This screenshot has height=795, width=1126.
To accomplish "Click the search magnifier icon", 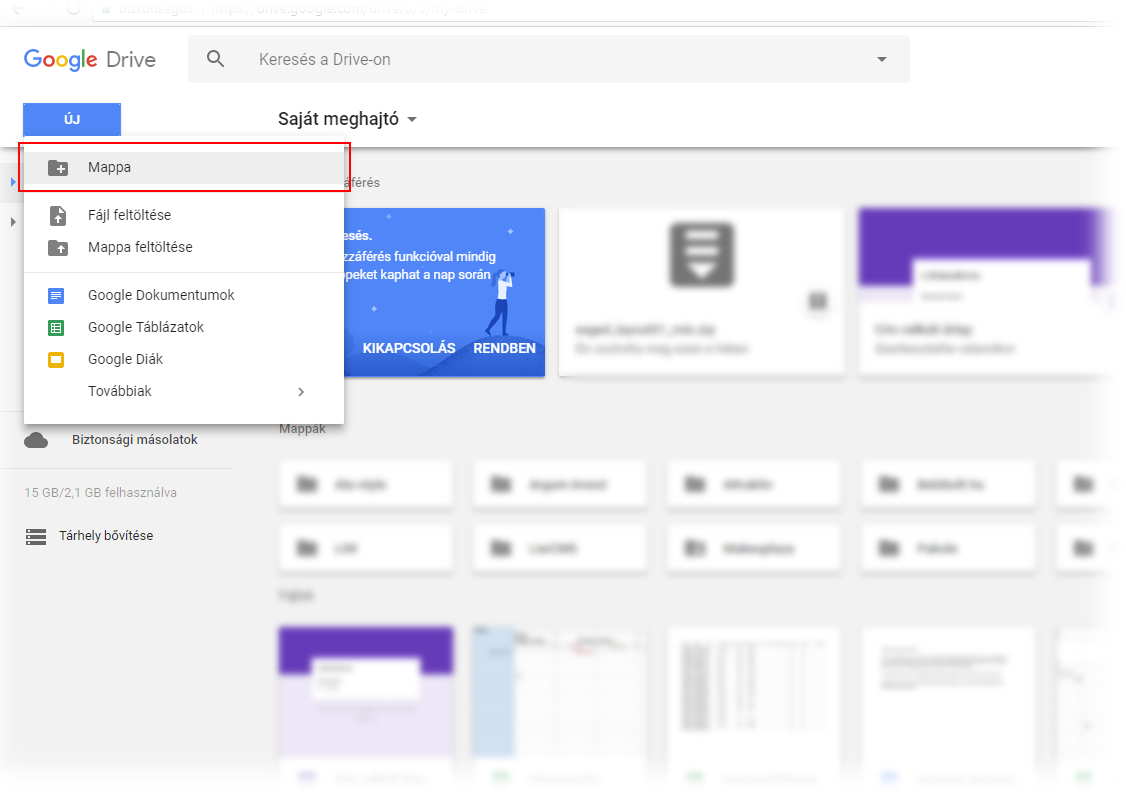I will pos(215,59).
